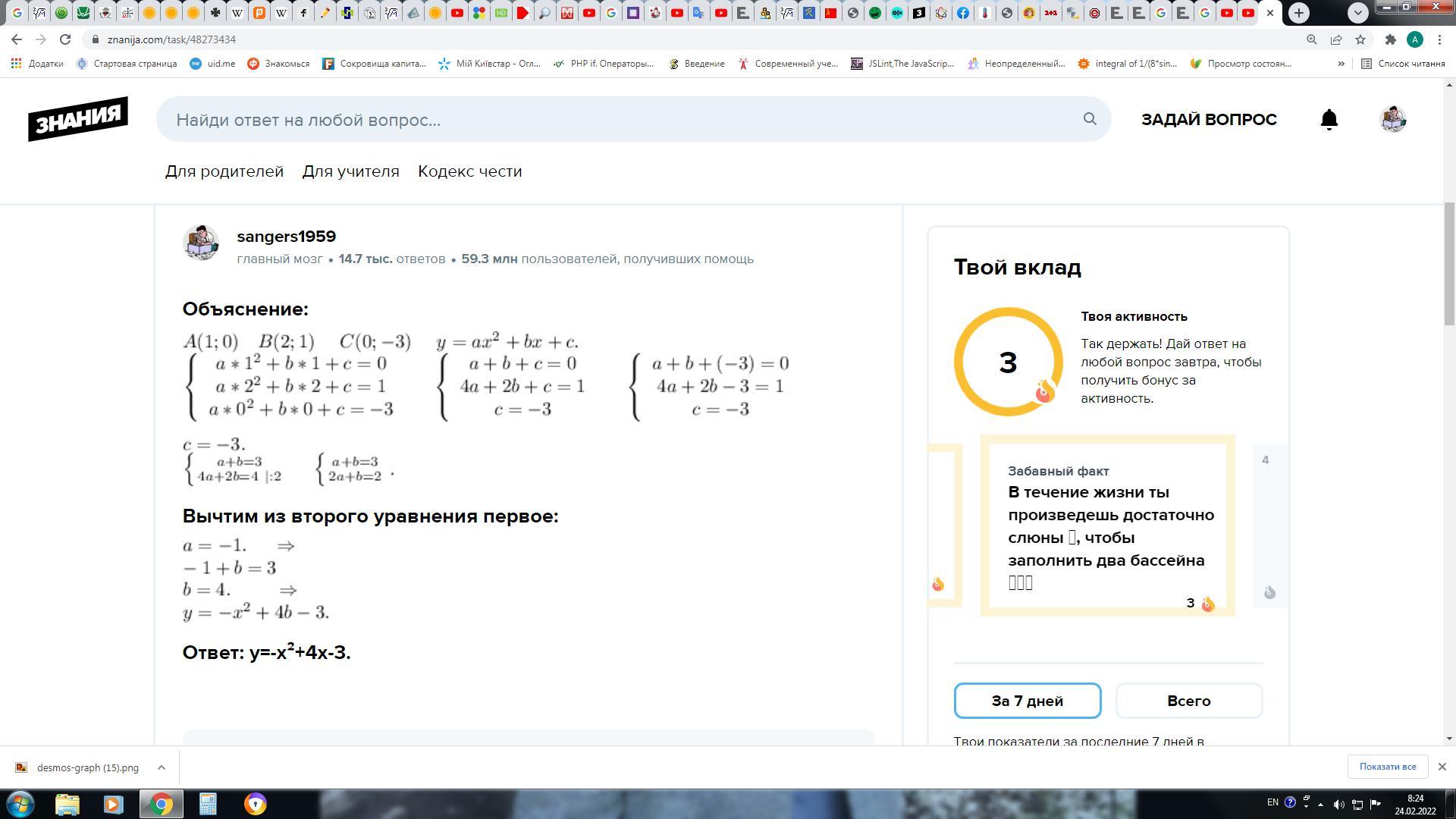The height and width of the screenshot is (819, 1456).
Task: Switch to the Всего toggle
Action: [1188, 701]
